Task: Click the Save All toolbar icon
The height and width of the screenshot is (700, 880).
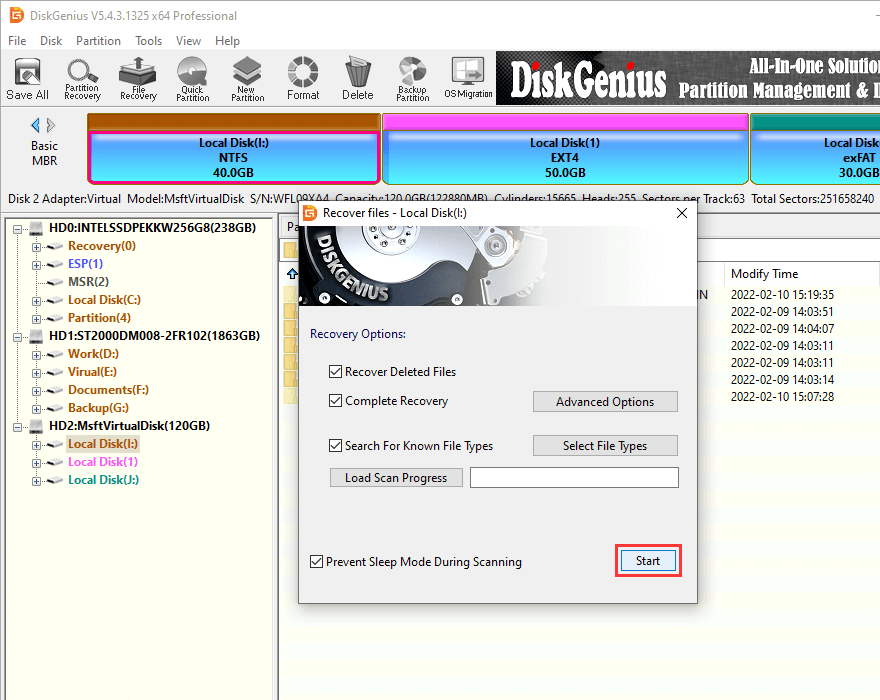Action: pos(27,79)
